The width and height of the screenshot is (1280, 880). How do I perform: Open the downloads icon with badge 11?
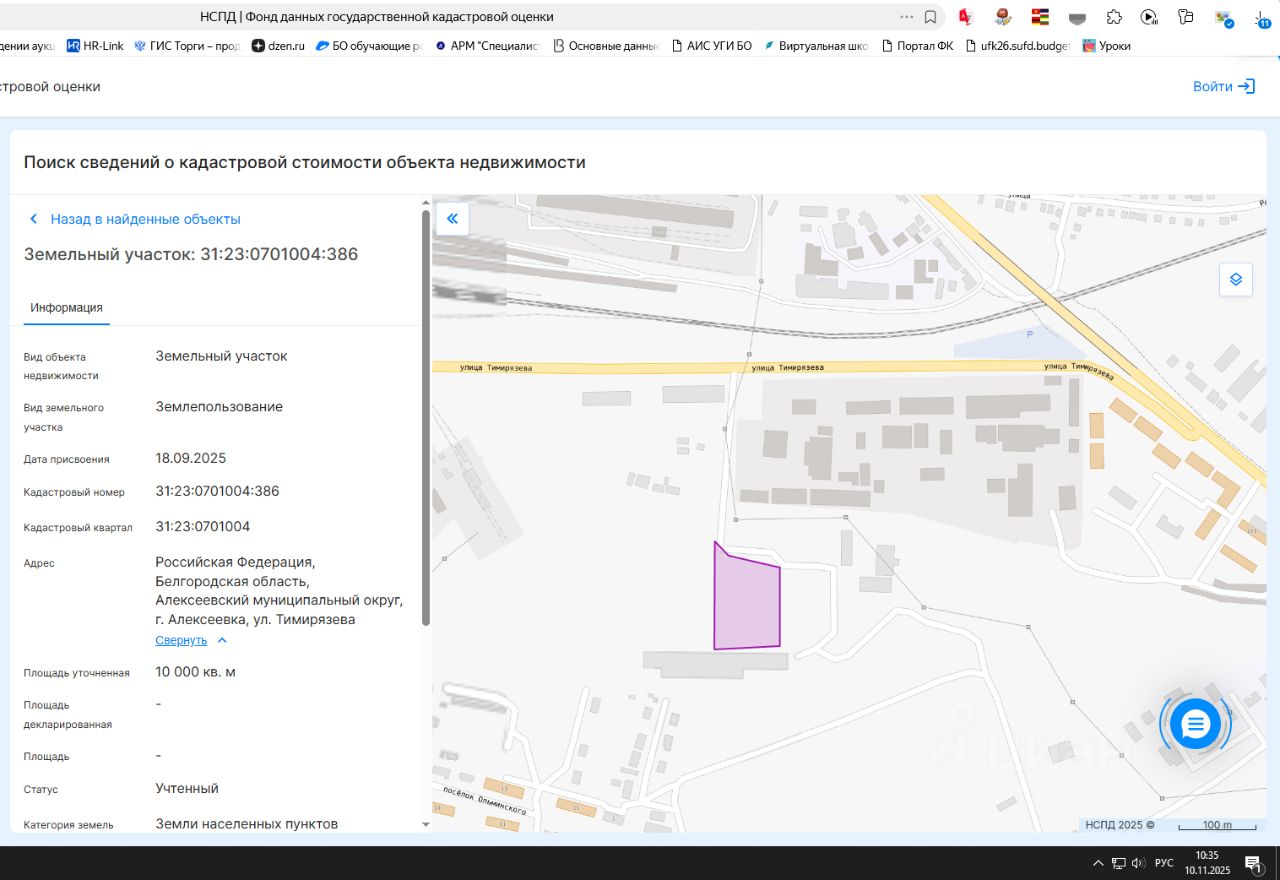1261,18
